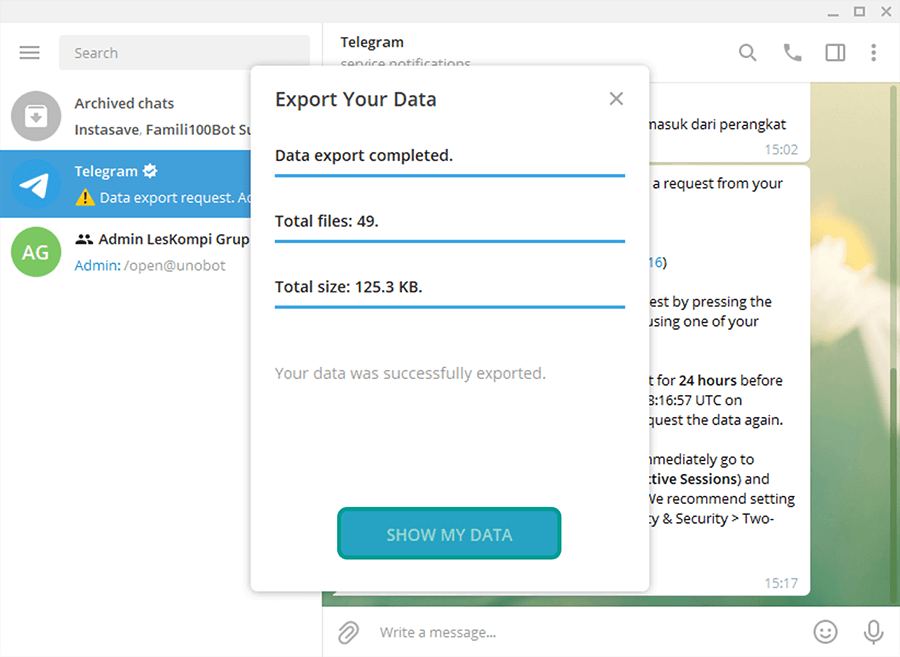
Task: Click the Export Your Data dialog title
Action: point(355,99)
